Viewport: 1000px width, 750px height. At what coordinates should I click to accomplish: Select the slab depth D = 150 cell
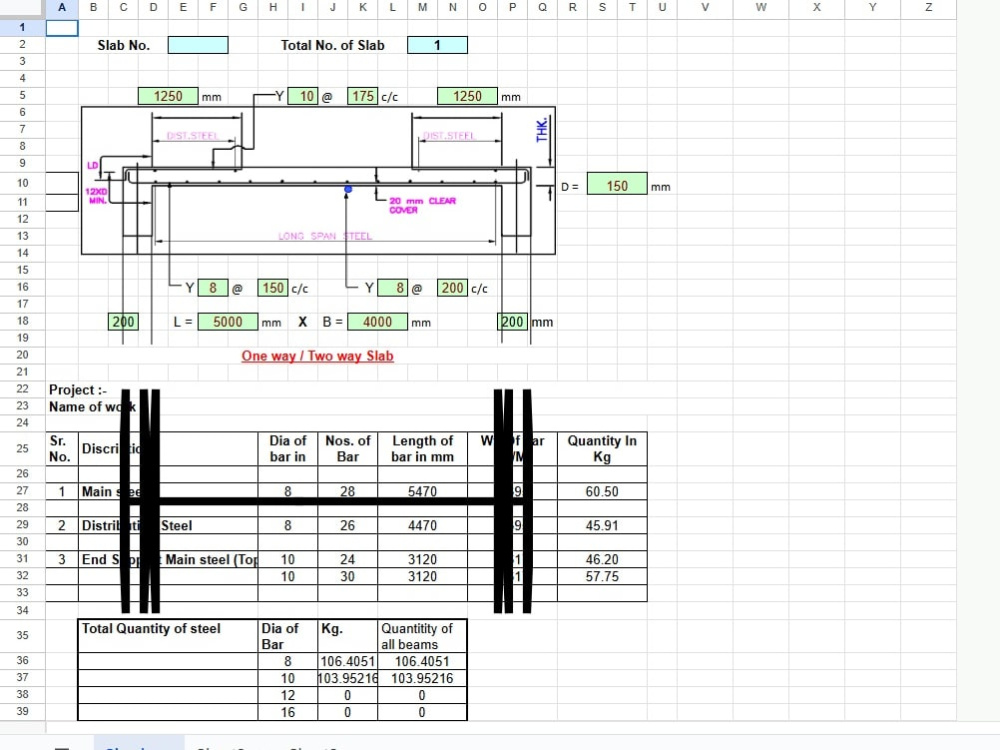click(617, 186)
